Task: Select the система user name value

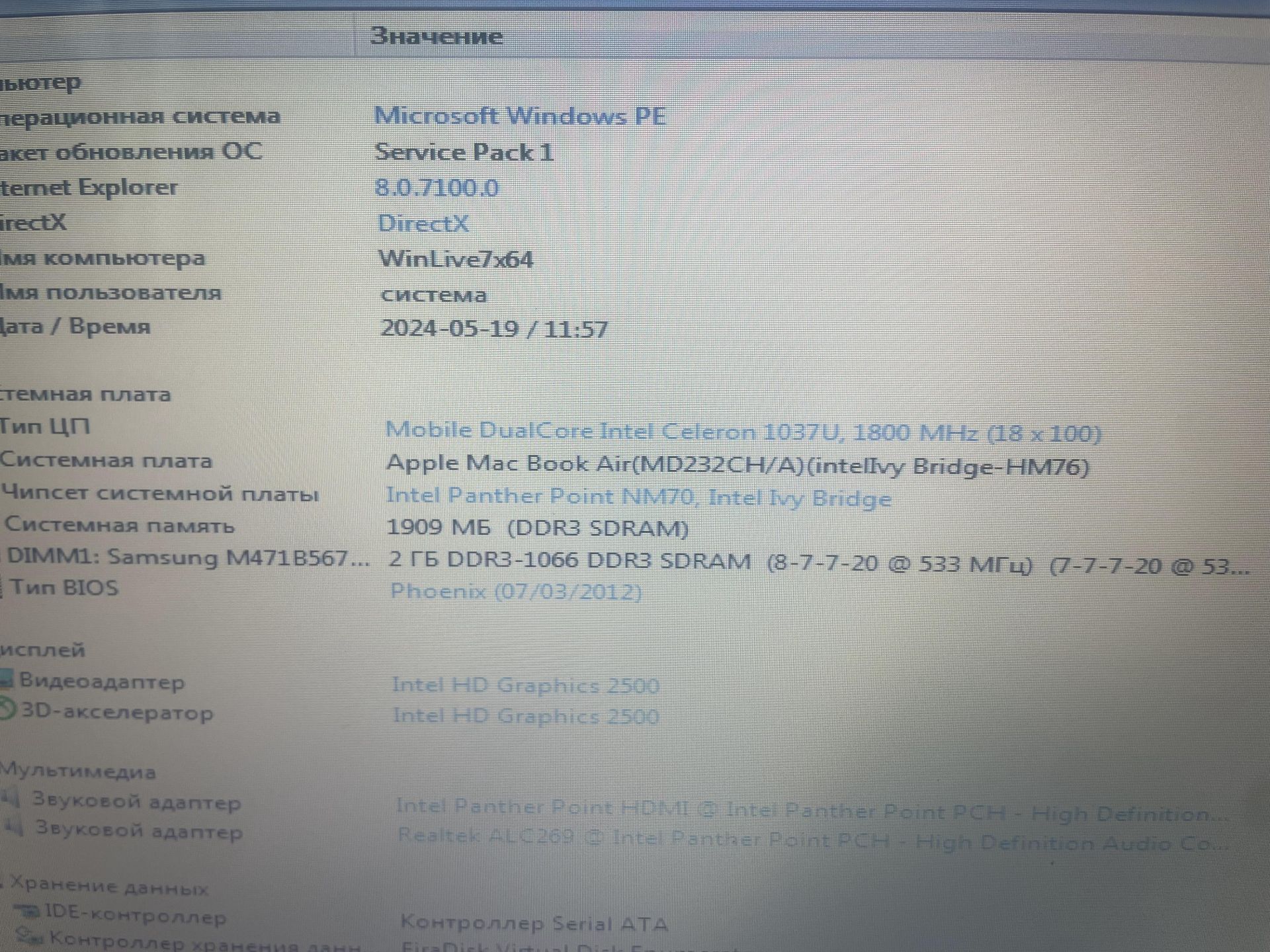Action: (x=434, y=294)
